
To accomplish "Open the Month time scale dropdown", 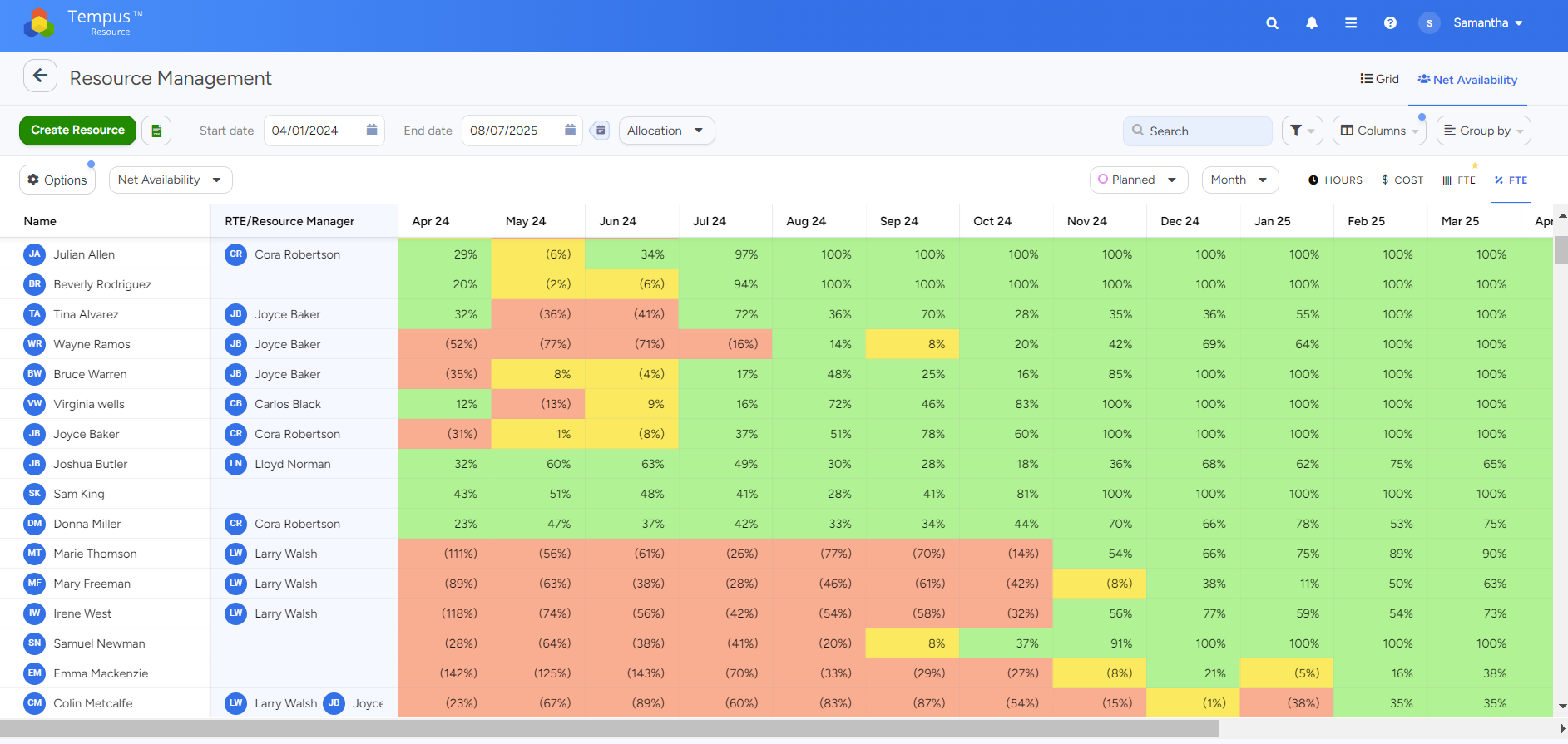I will 1239,180.
